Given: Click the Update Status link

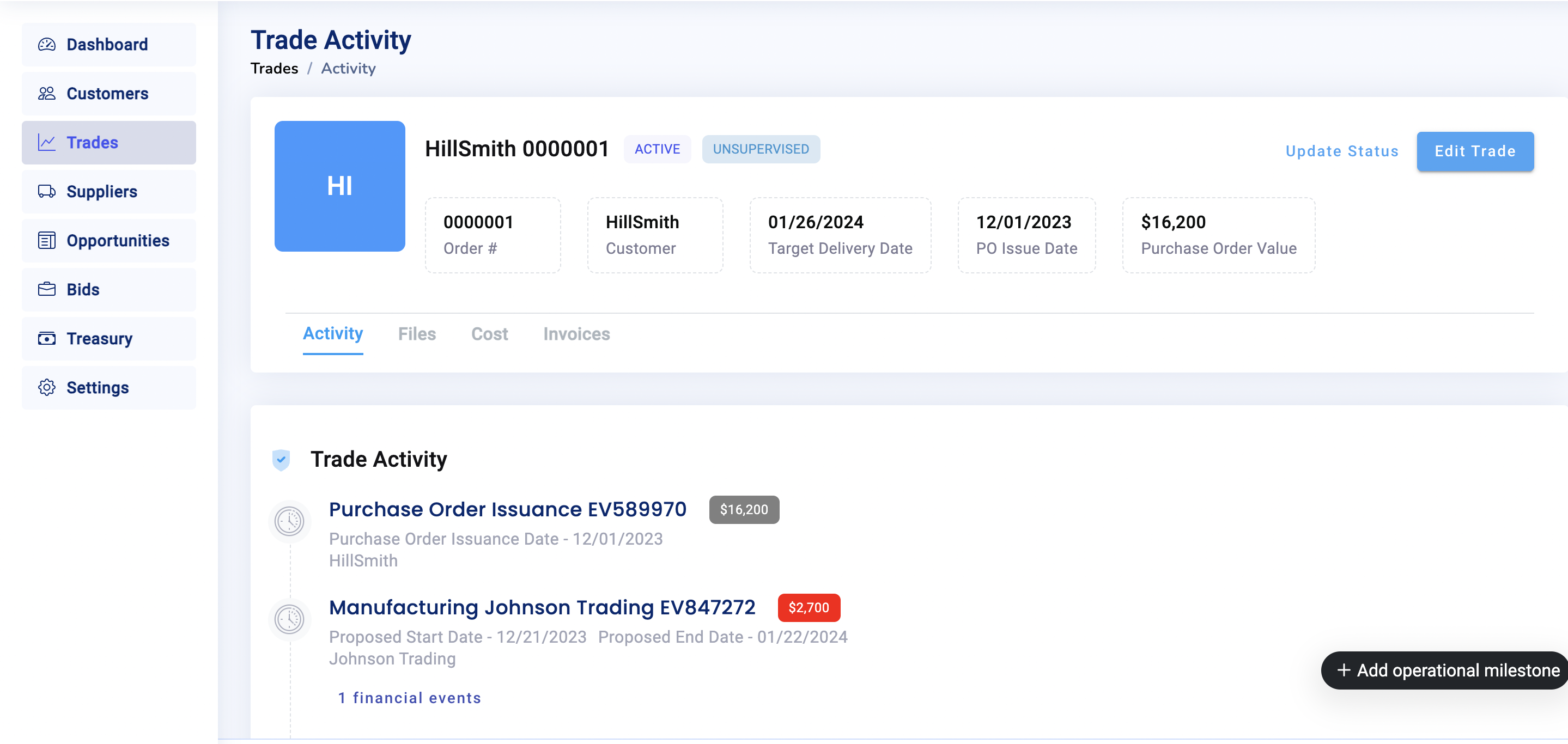Looking at the screenshot, I should 1341,151.
